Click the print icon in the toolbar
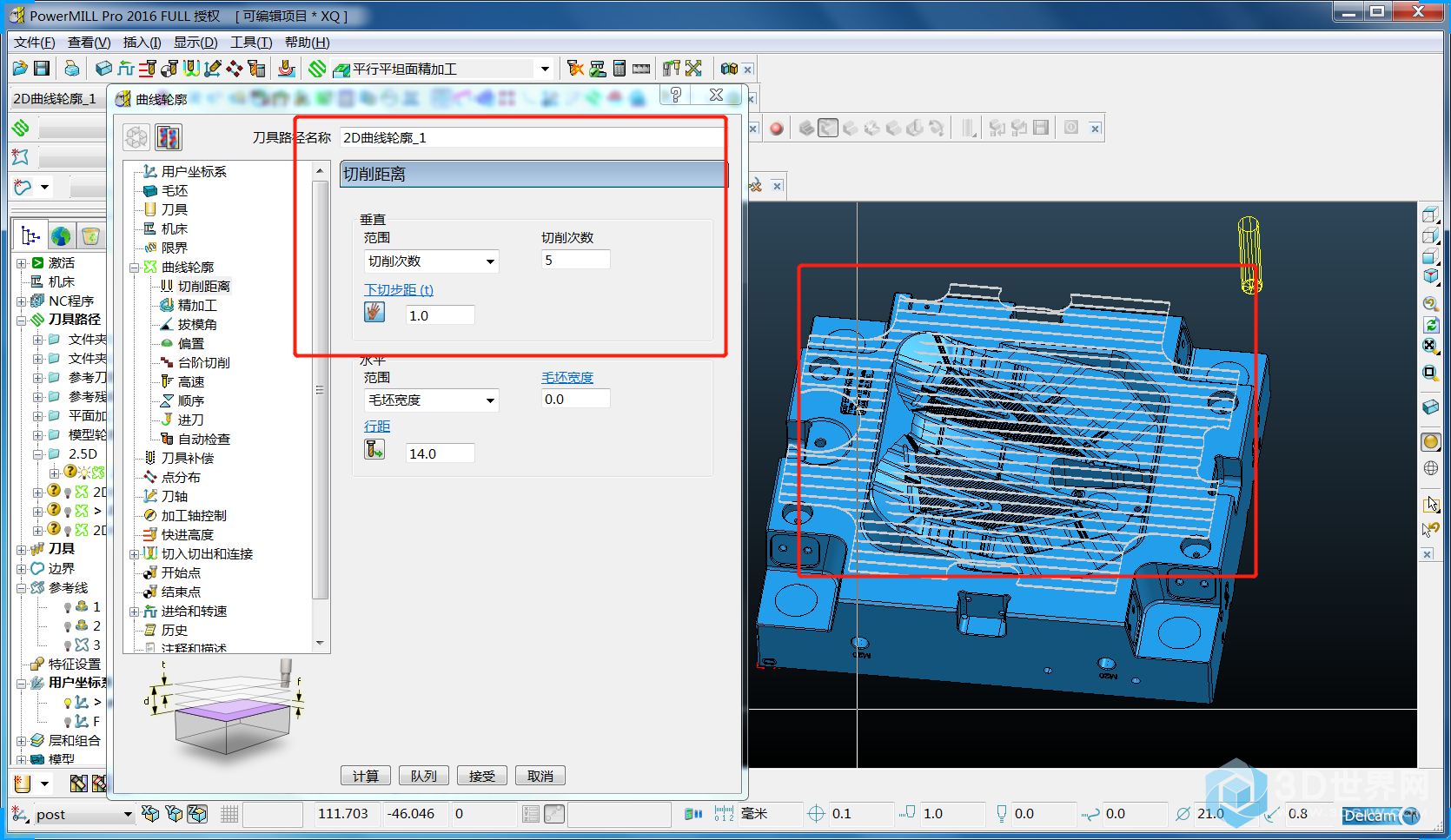Image resolution: width=1451 pixels, height=840 pixels. [72, 69]
